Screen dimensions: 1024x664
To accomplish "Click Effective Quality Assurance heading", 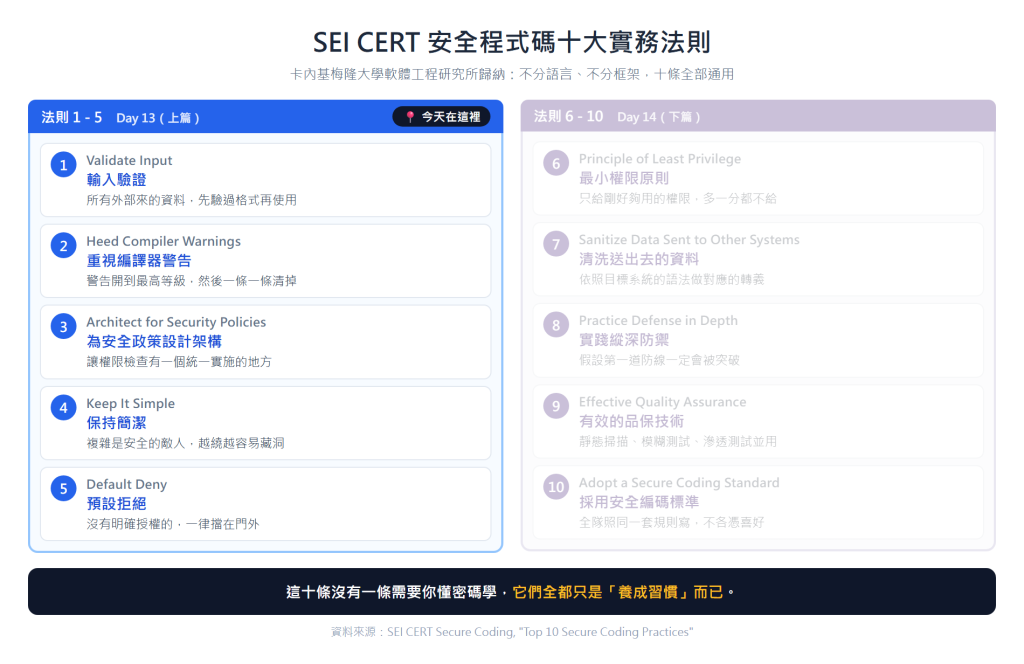I will (x=662, y=402).
